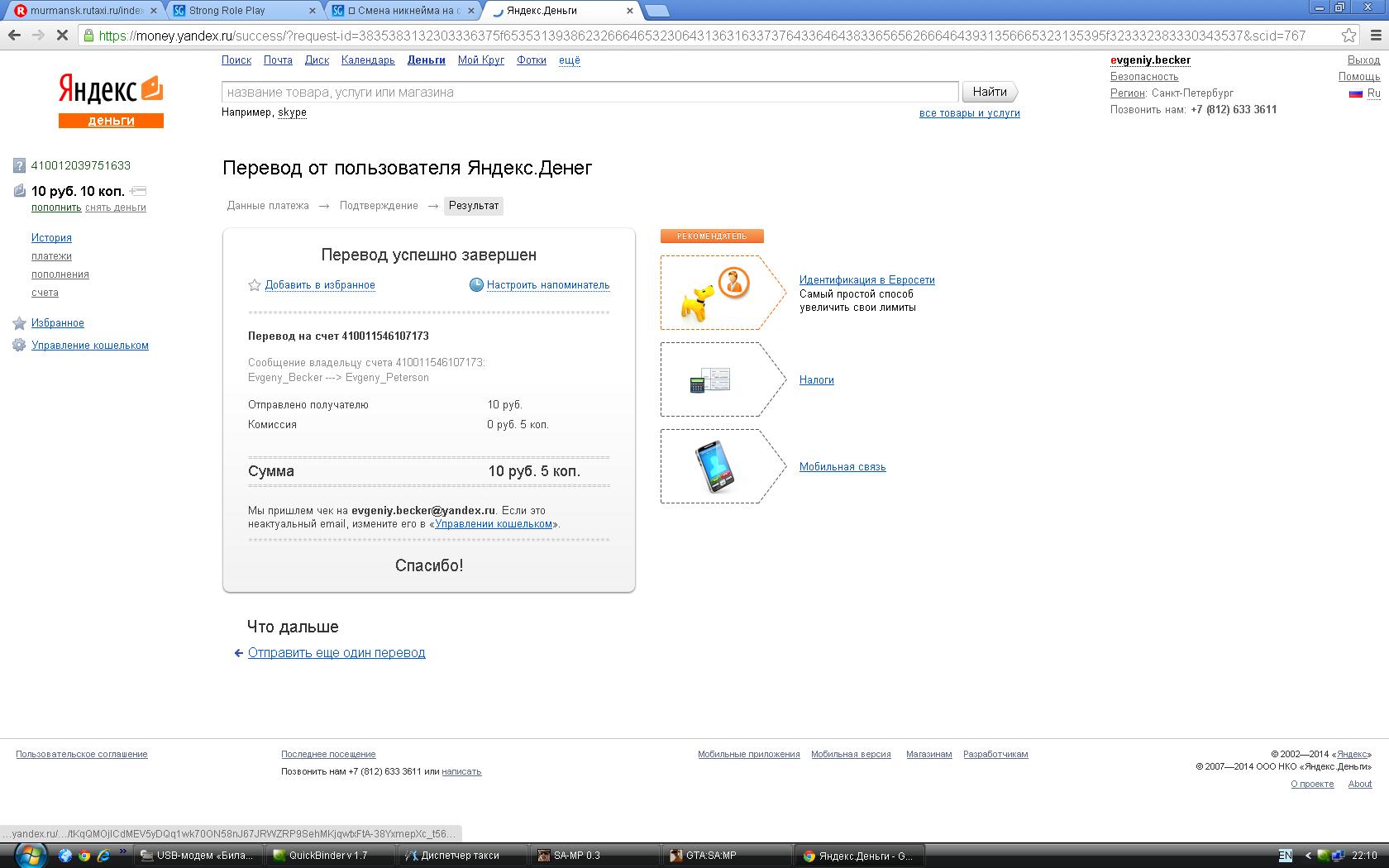
Task: Open Мой Круг in top navigation
Action: (x=481, y=60)
